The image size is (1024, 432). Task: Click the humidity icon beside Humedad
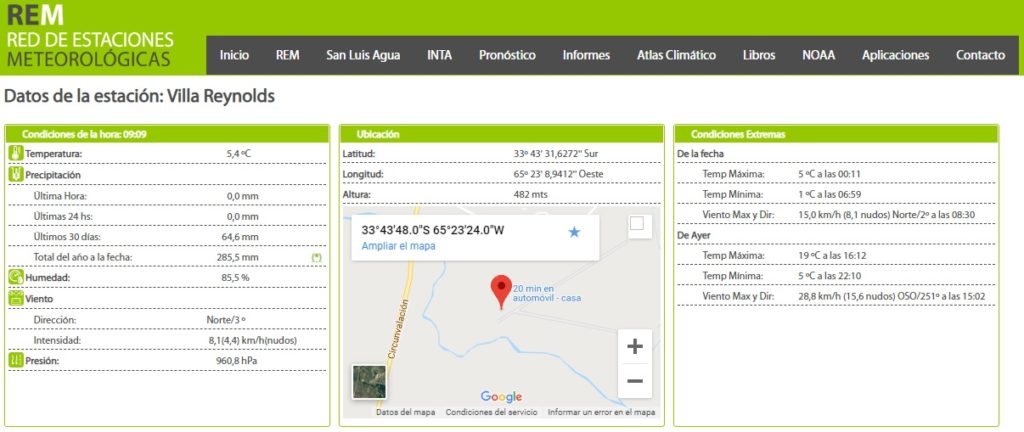pos(16,277)
